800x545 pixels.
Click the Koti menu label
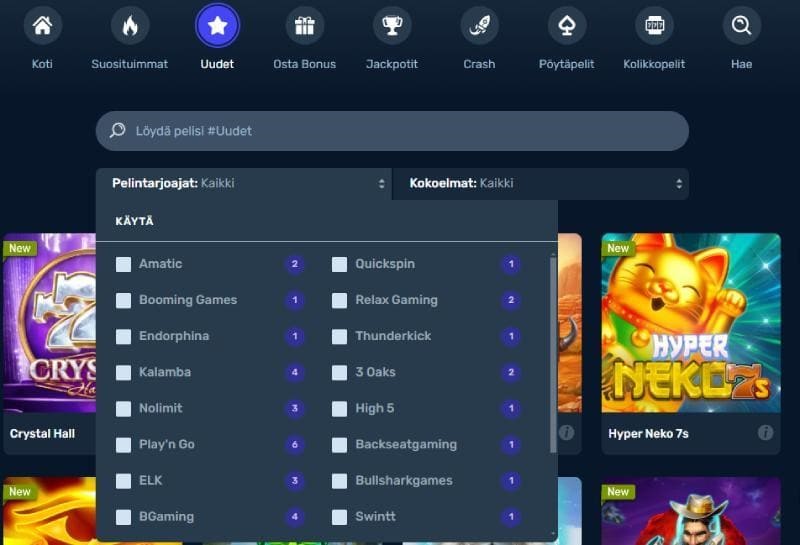pyautogui.click(x=42, y=64)
